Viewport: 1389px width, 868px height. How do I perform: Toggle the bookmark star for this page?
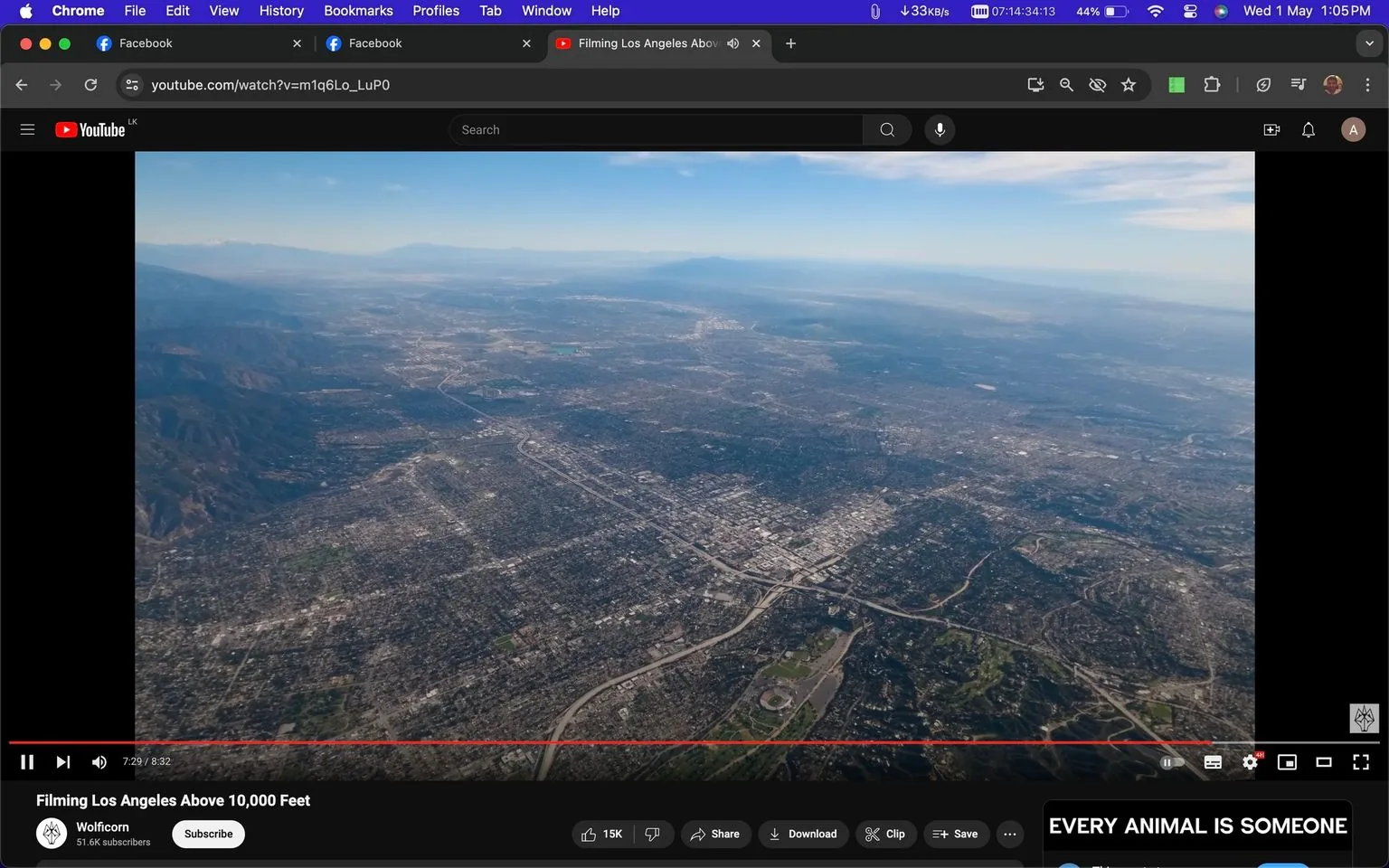point(1128,84)
